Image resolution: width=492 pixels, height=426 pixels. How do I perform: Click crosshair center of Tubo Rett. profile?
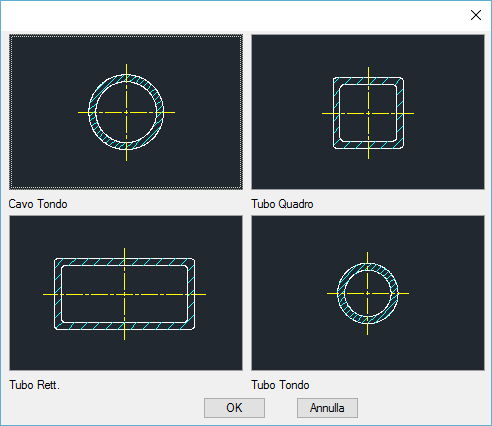pos(124,294)
